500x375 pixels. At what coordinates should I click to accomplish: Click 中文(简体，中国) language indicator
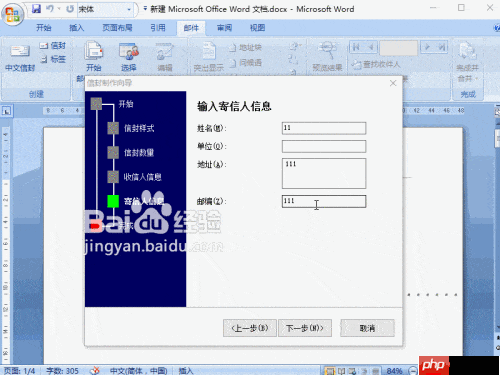point(139,371)
